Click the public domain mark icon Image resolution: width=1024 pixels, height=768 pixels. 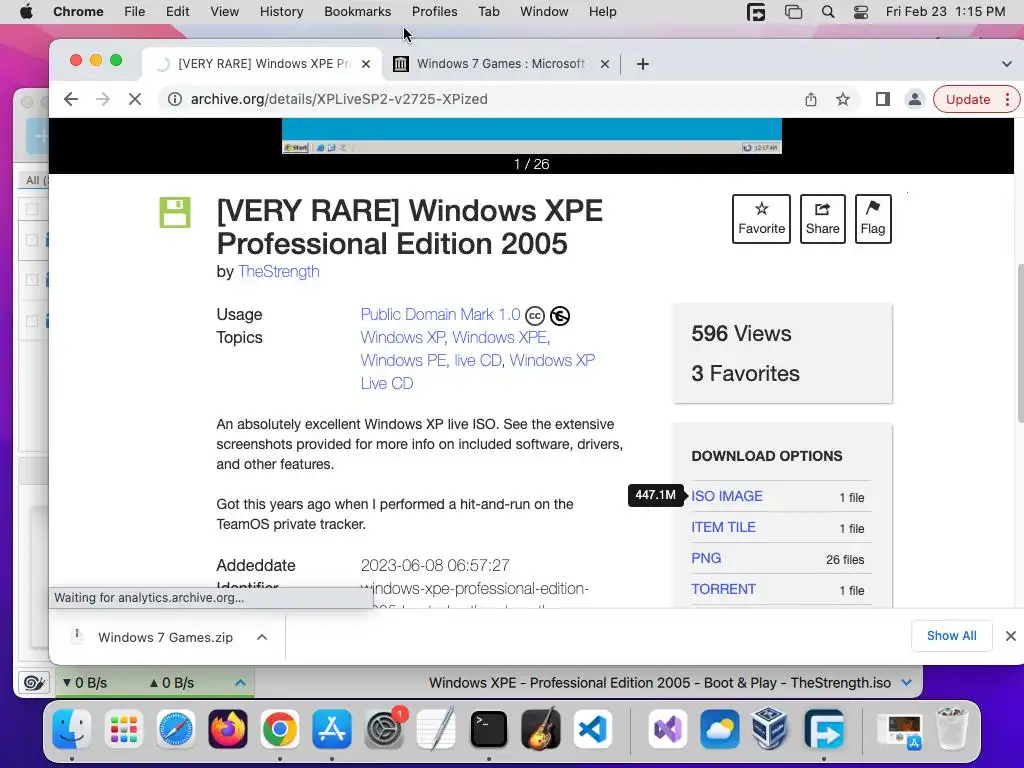point(560,316)
